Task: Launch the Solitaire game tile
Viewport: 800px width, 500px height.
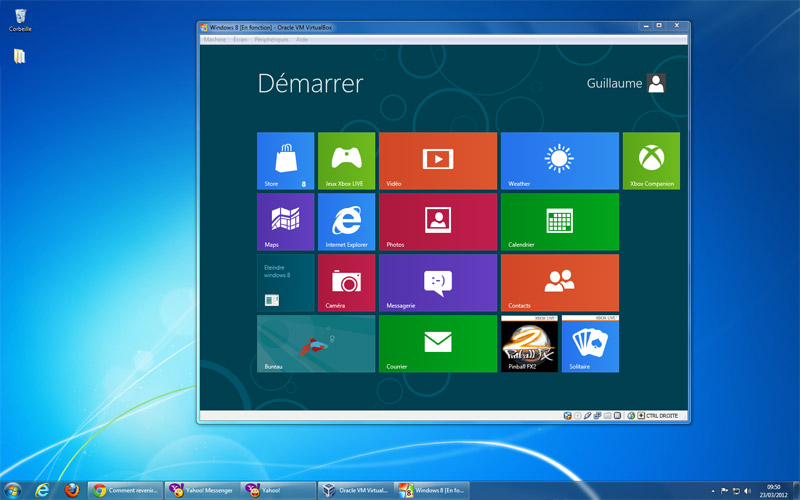Action: point(590,344)
